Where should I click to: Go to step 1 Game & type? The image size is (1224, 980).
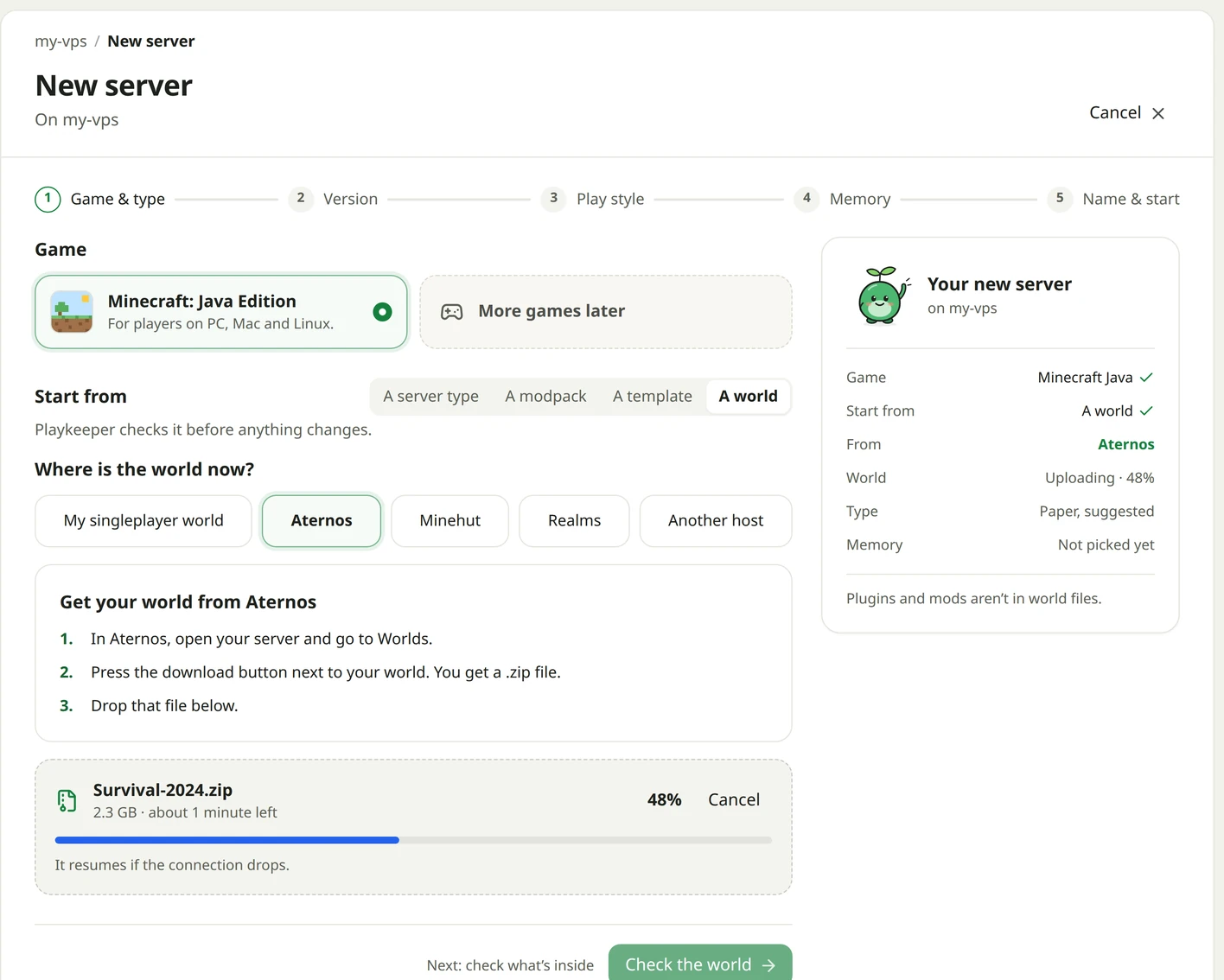coord(100,200)
